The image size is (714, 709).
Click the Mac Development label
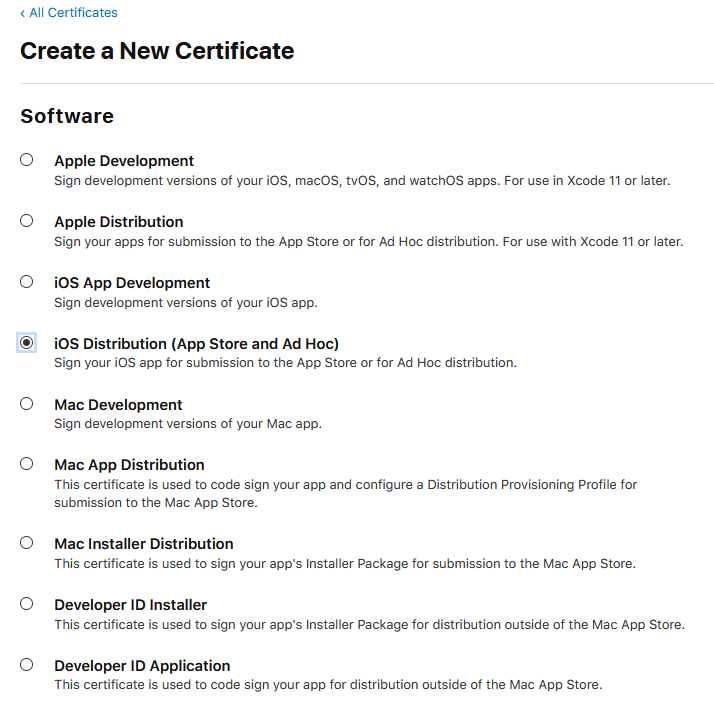(118, 405)
